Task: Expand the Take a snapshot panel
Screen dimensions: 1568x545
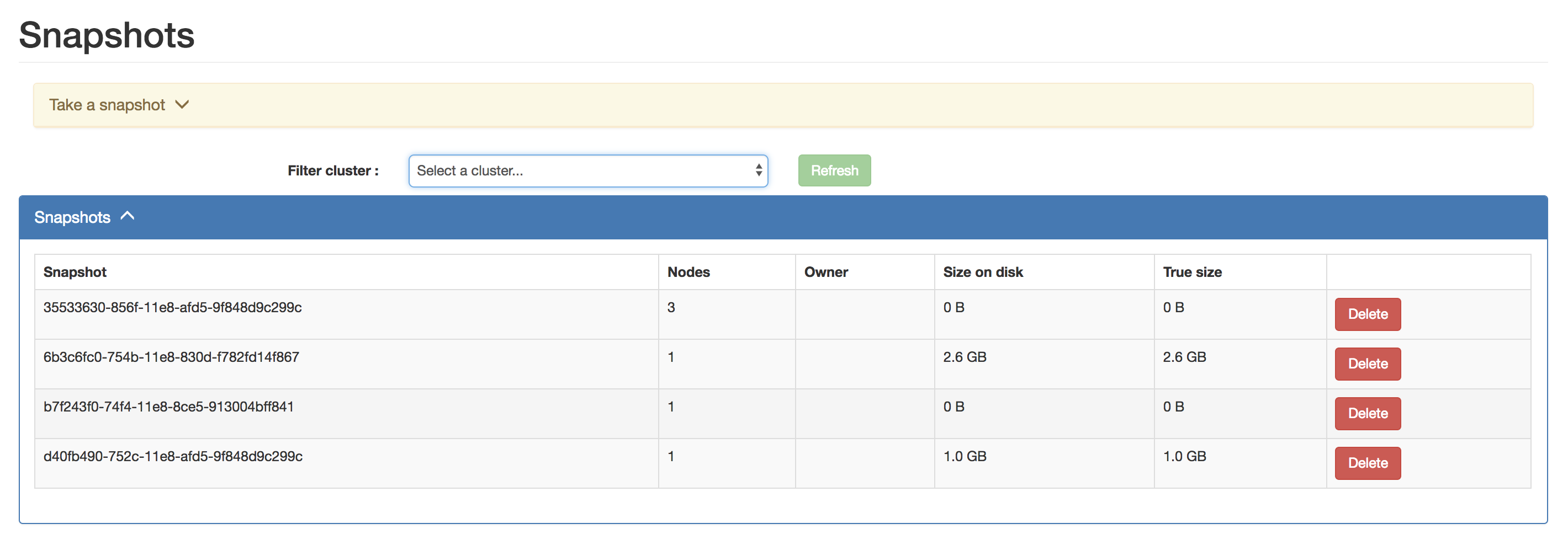Action: (x=783, y=105)
